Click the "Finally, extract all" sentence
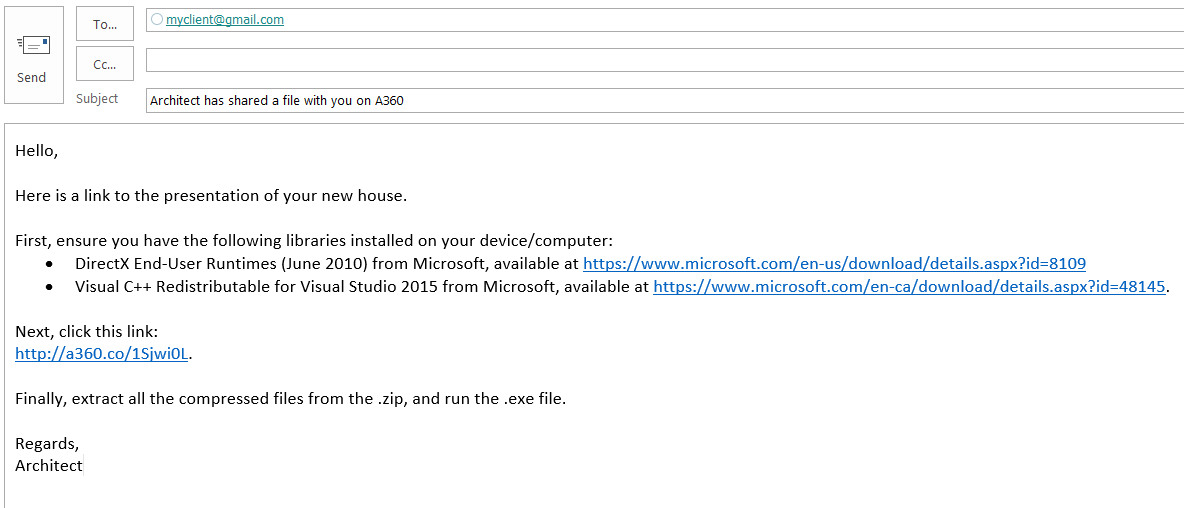Image resolution: width=1184 pixels, height=508 pixels. (290, 399)
